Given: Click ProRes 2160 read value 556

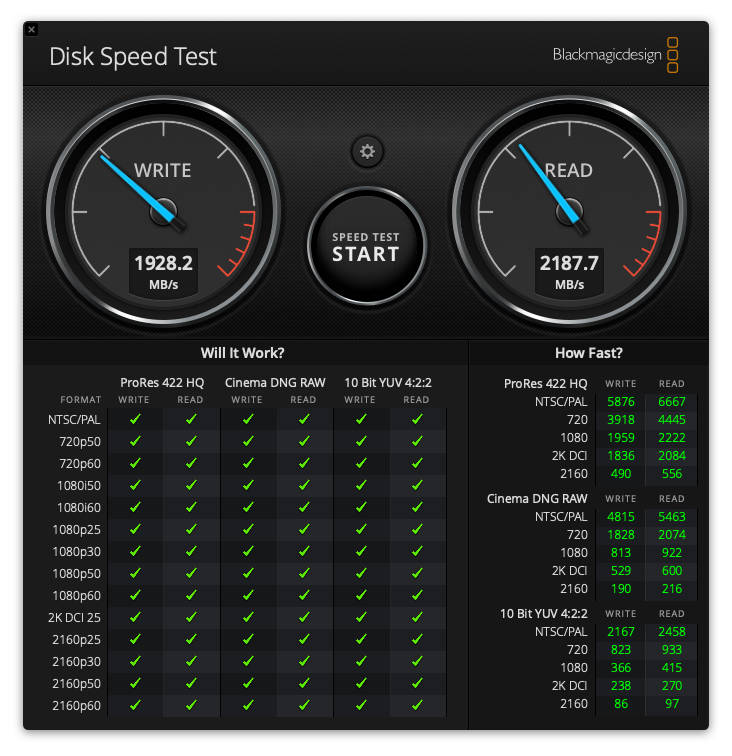Looking at the screenshot, I should [672, 473].
